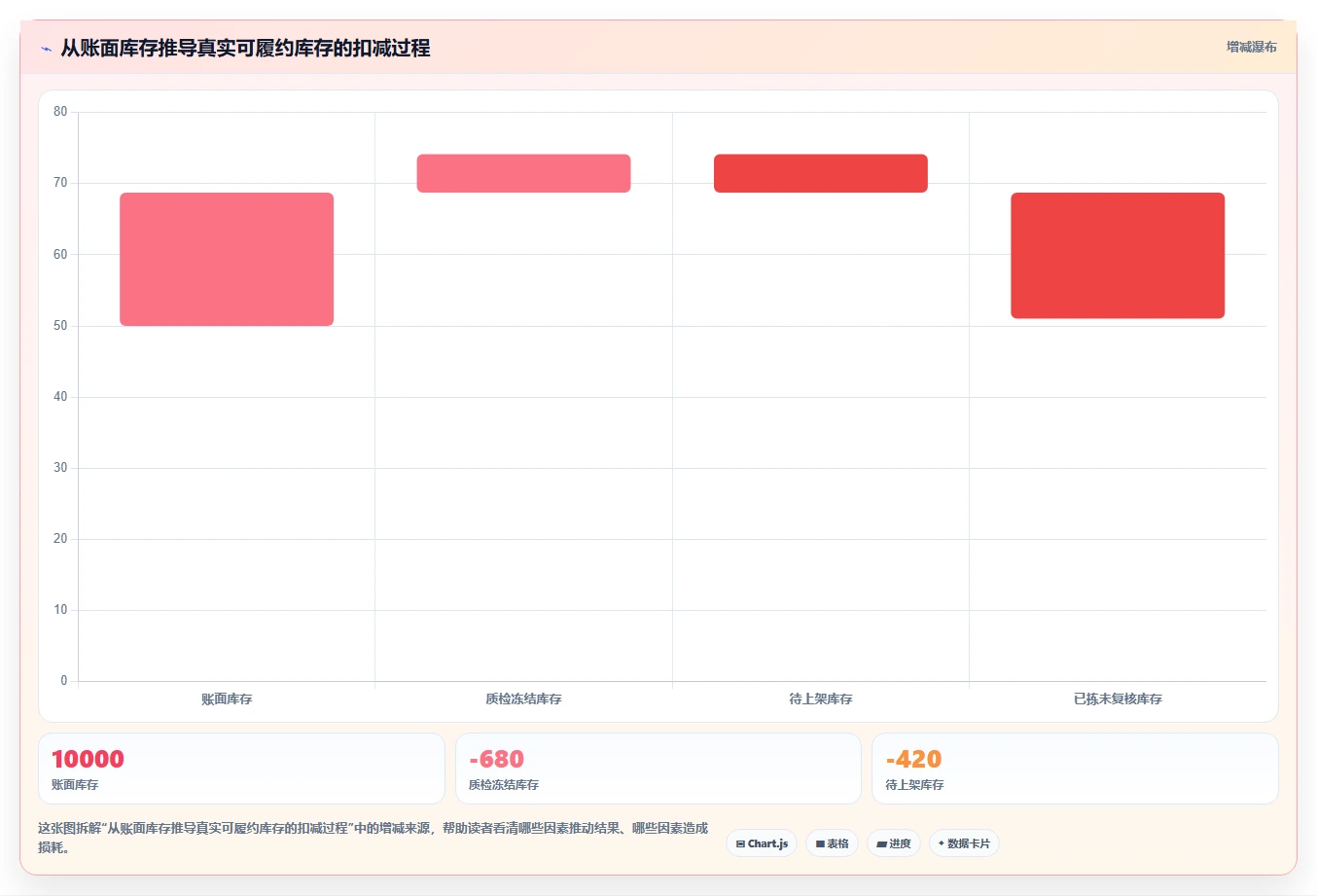1317x896 pixels.
Task: Open the -680 质检冻结库存 data card
Action: [x=658, y=769]
